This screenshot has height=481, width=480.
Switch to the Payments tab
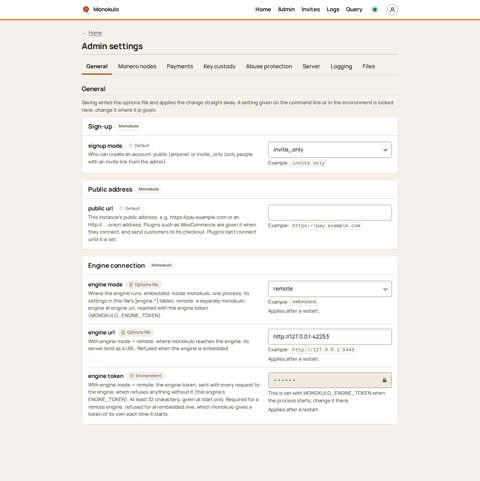(180, 66)
